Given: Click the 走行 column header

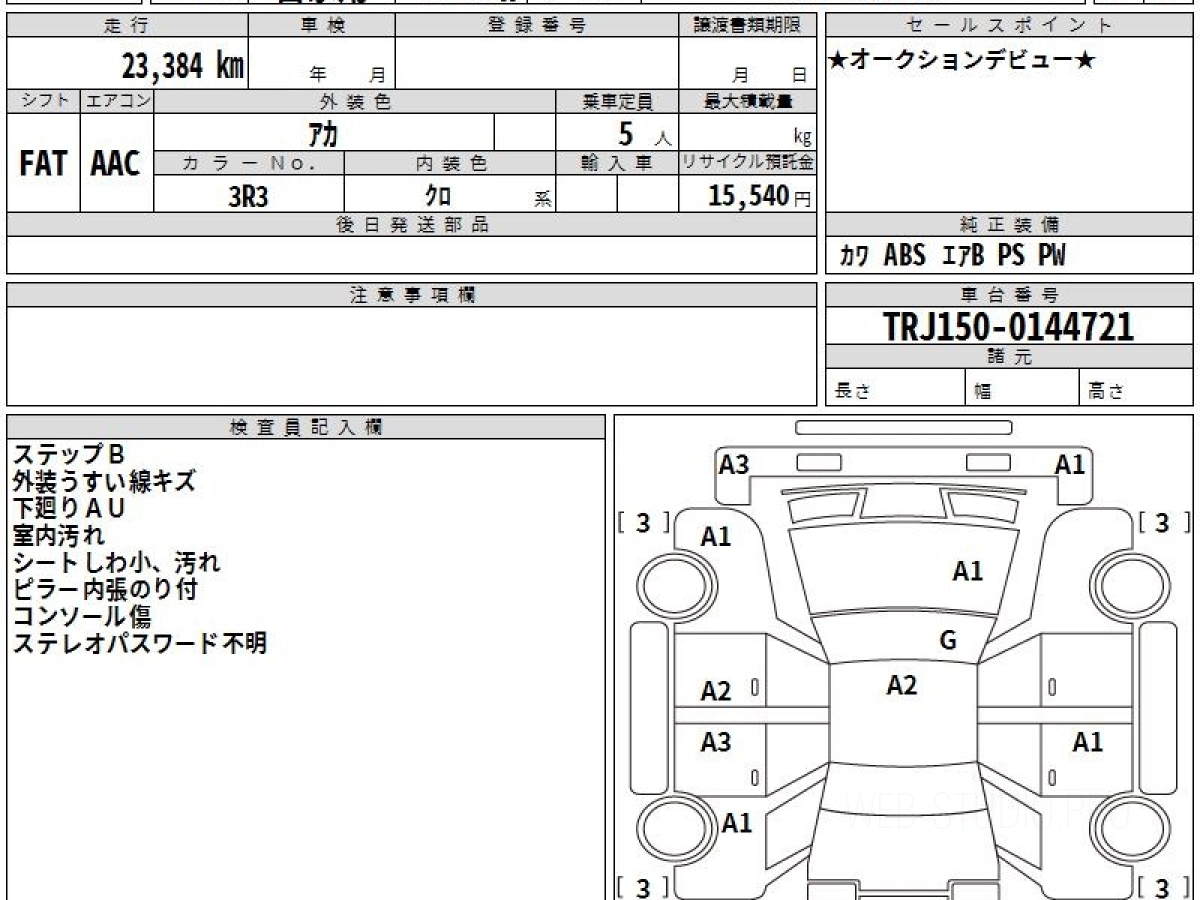Looking at the screenshot, I should (127, 26).
